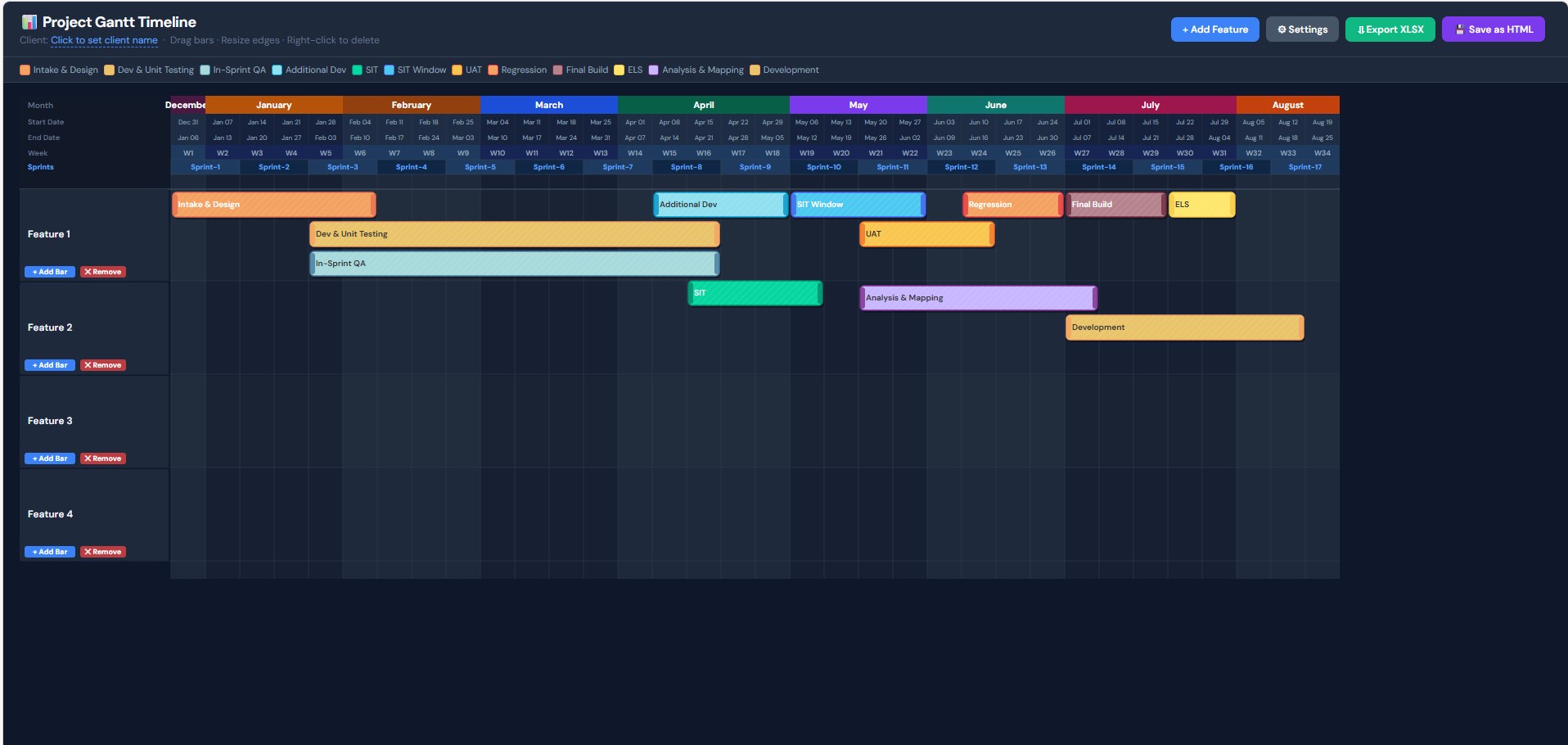Click the Sprint-10 header cell

pyautogui.click(x=823, y=167)
